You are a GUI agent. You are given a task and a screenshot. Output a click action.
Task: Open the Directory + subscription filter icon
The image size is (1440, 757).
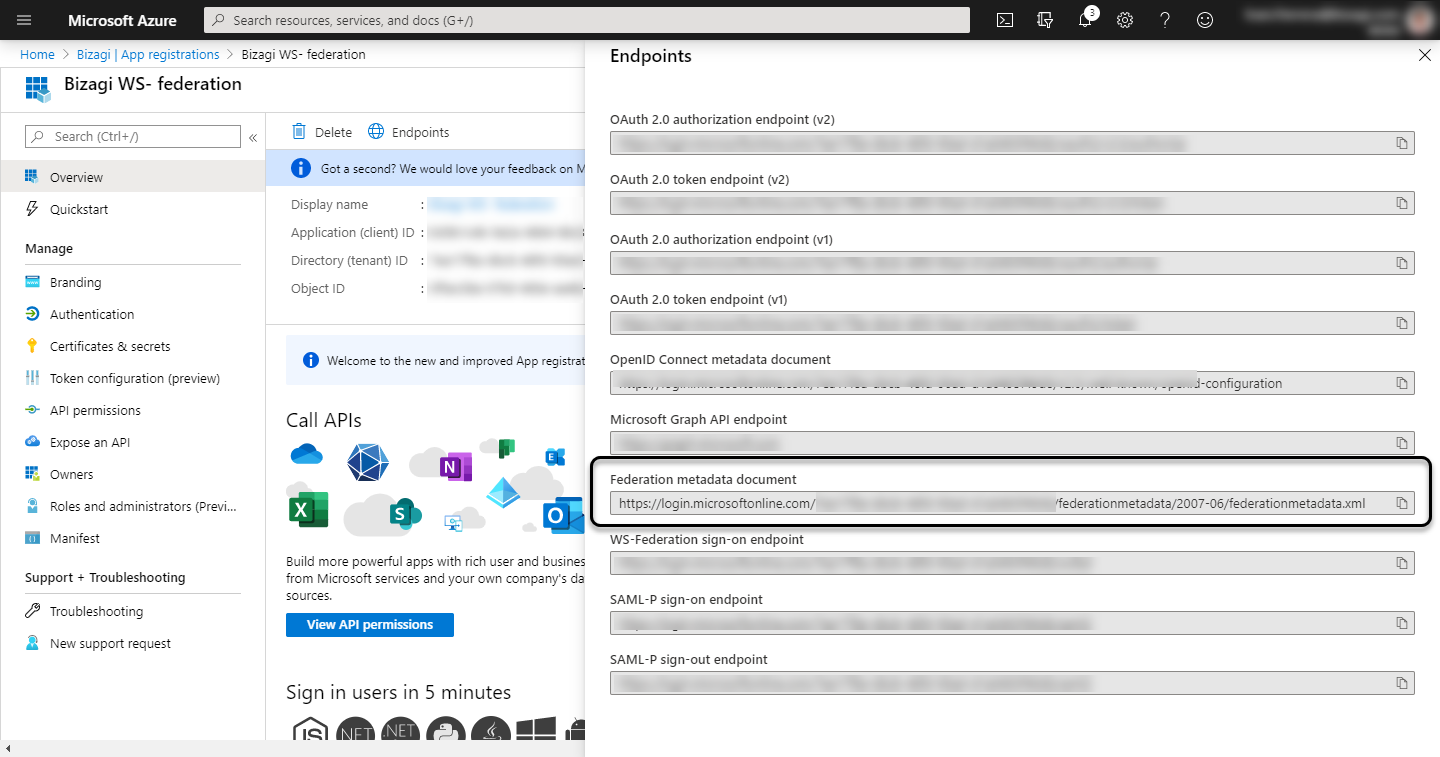tap(1045, 20)
